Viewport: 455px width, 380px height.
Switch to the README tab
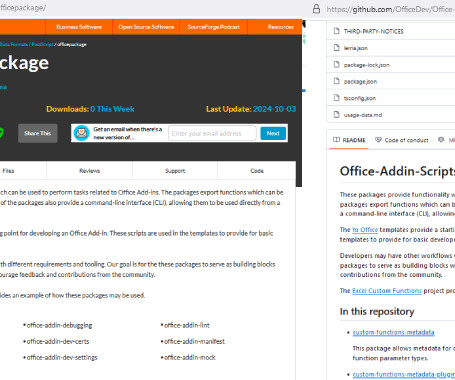tap(349, 140)
